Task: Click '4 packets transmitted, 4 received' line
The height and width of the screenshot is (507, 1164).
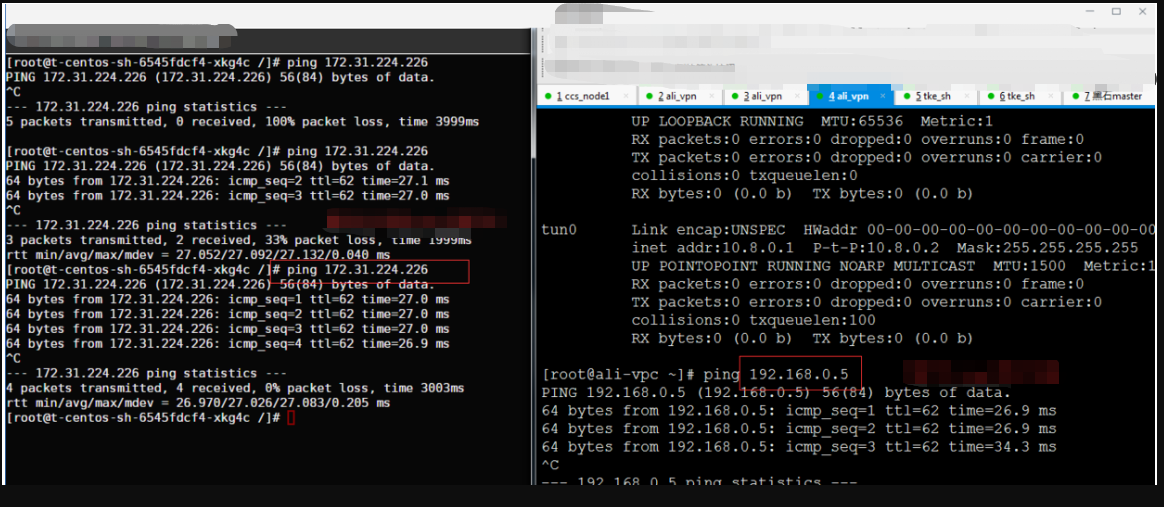Action: point(235,388)
